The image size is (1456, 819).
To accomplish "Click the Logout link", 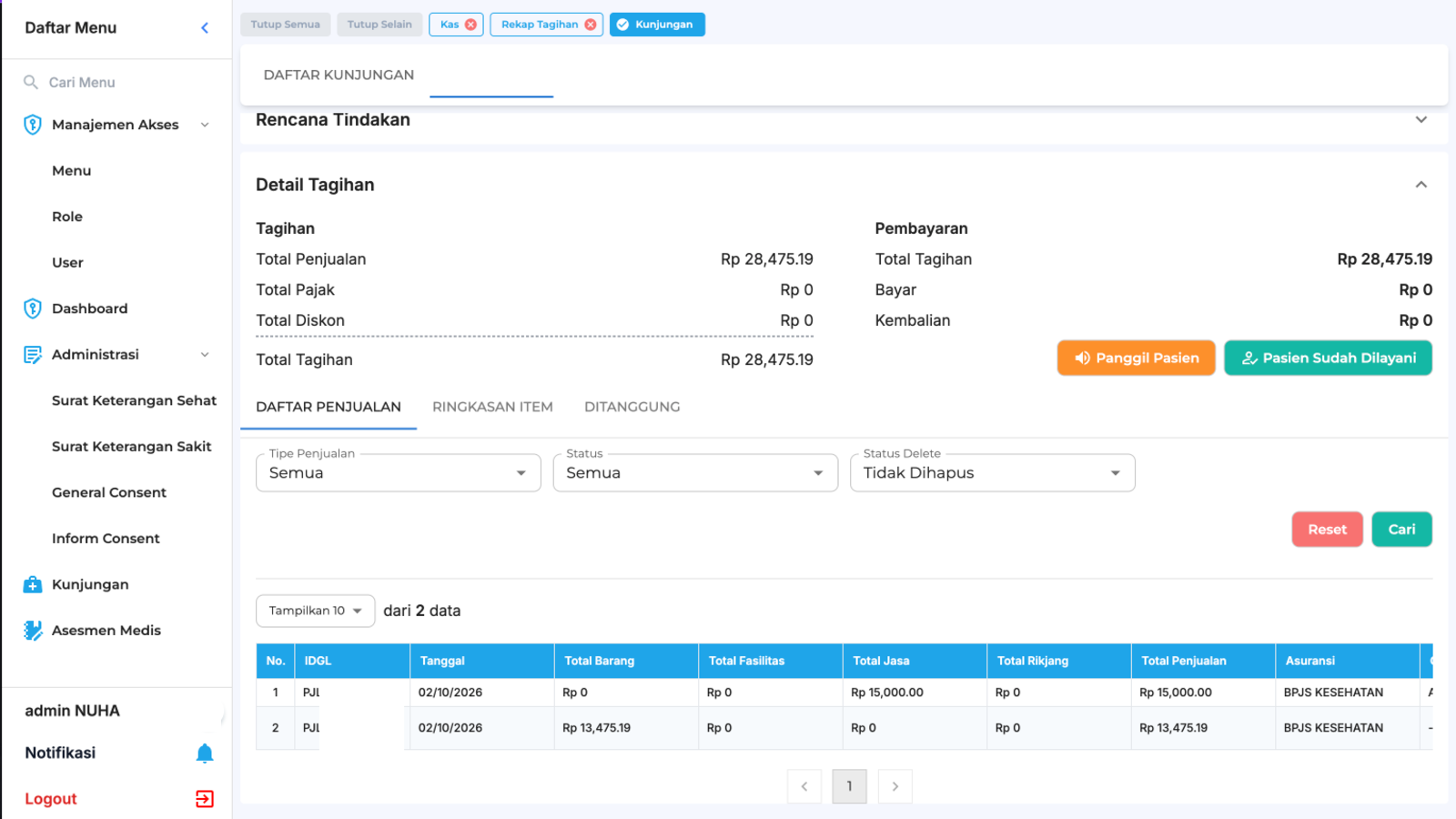I will pos(51,799).
